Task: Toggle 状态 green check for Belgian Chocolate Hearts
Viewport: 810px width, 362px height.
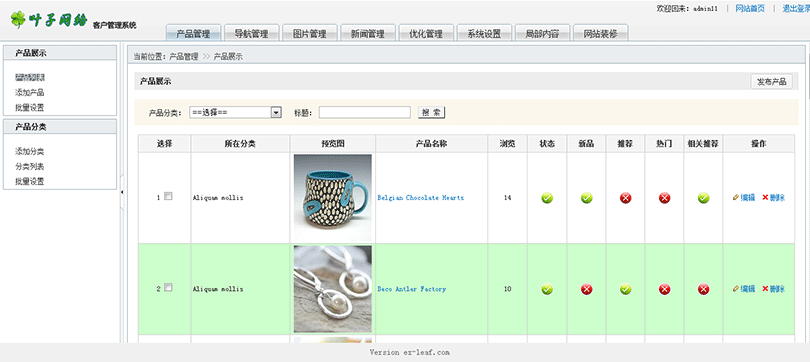Action: [547, 198]
